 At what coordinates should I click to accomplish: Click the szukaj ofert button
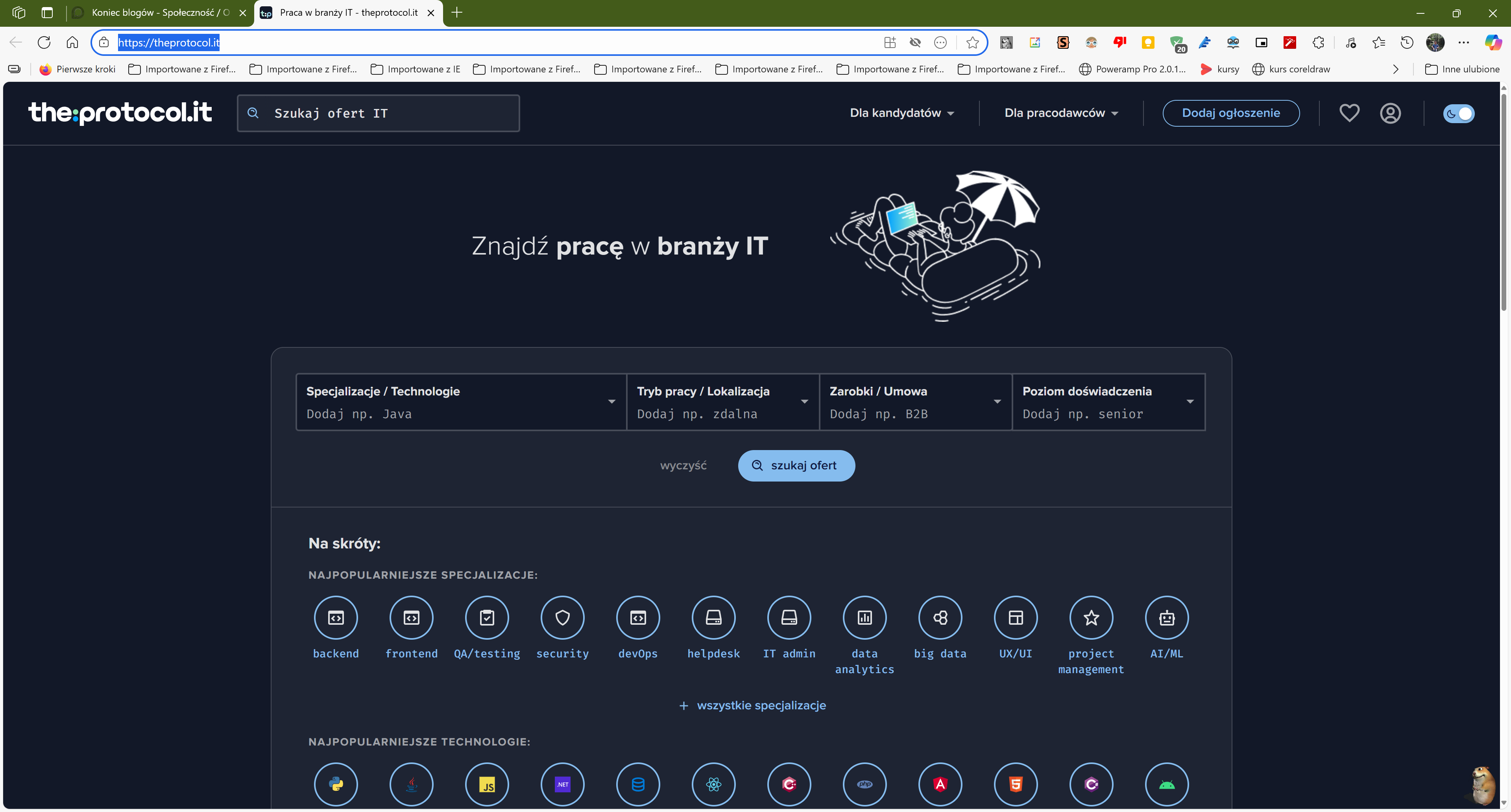[x=796, y=465]
